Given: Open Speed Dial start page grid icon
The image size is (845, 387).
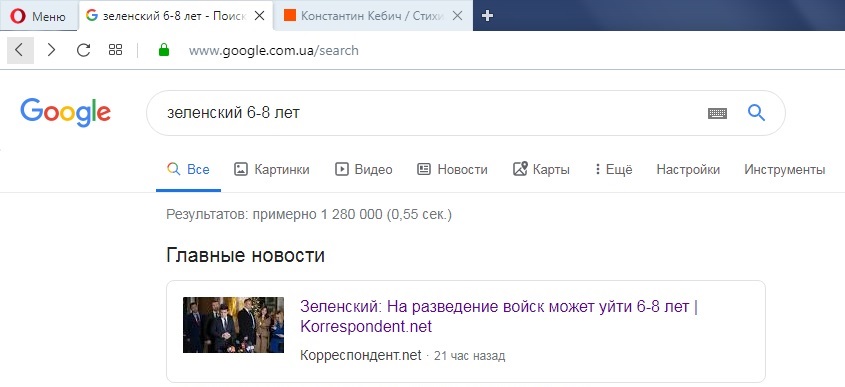Looking at the screenshot, I should tap(115, 50).
